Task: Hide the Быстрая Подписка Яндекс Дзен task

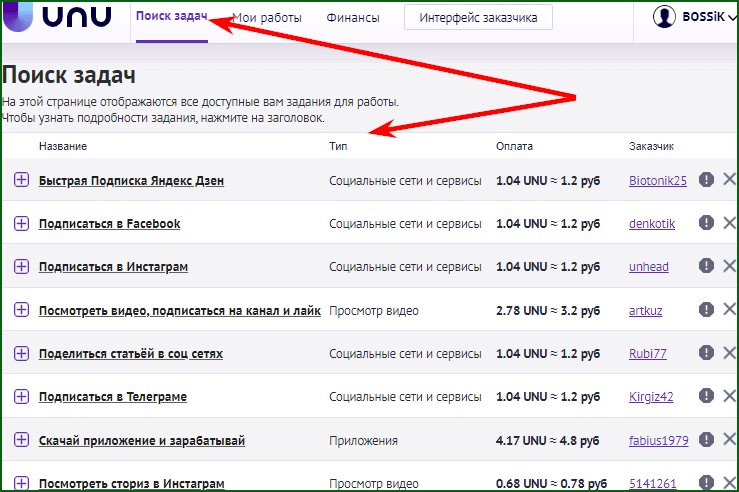Action: point(730,180)
